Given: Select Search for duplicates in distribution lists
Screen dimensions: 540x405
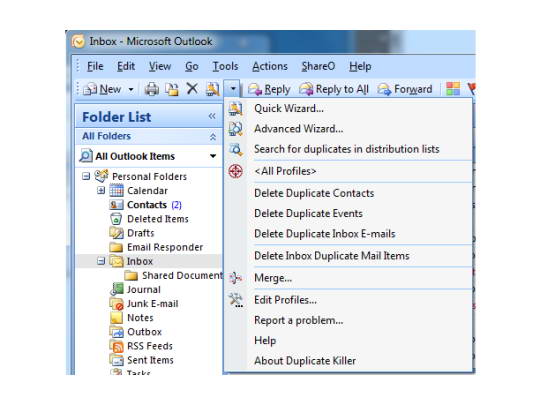Looking at the screenshot, I should 348,149.
